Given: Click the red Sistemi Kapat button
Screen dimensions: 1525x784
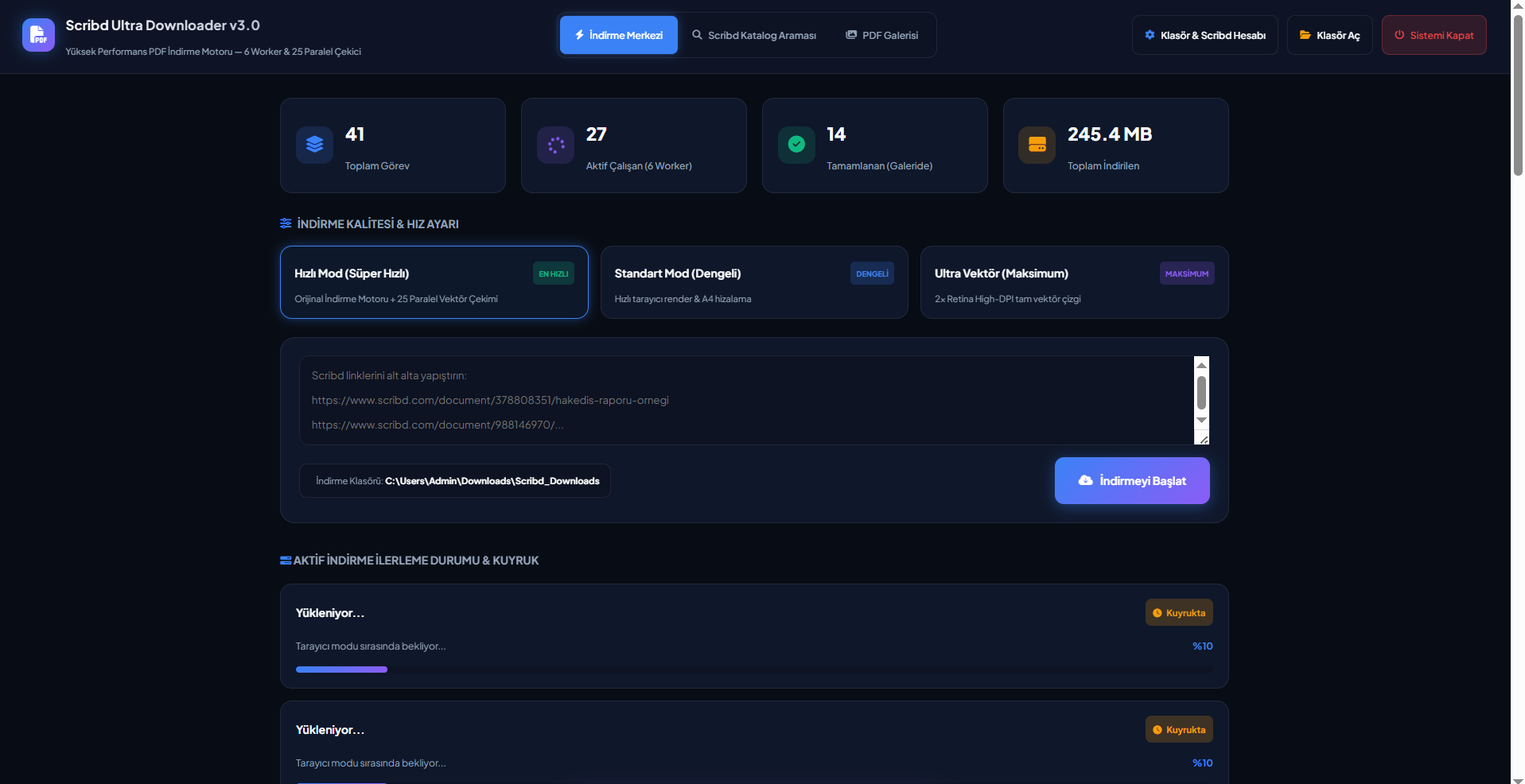Looking at the screenshot, I should click(x=1434, y=35).
